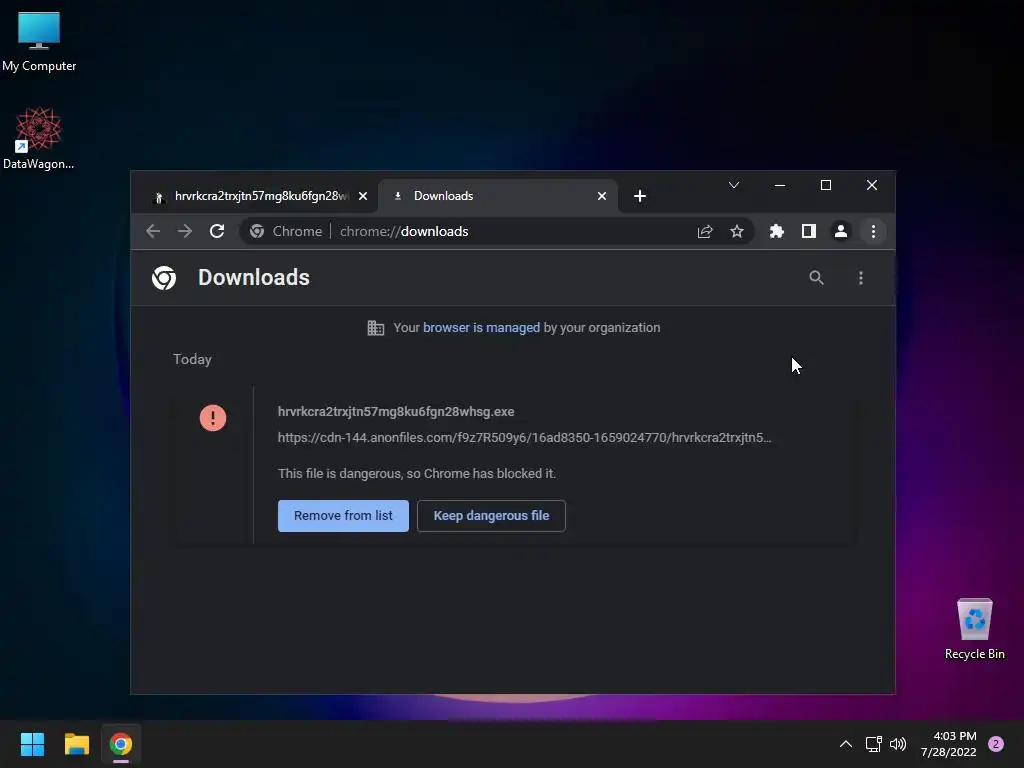Viewport: 1024px width, 768px height.
Task: Click the red dangerous file warning icon
Action: point(213,418)
